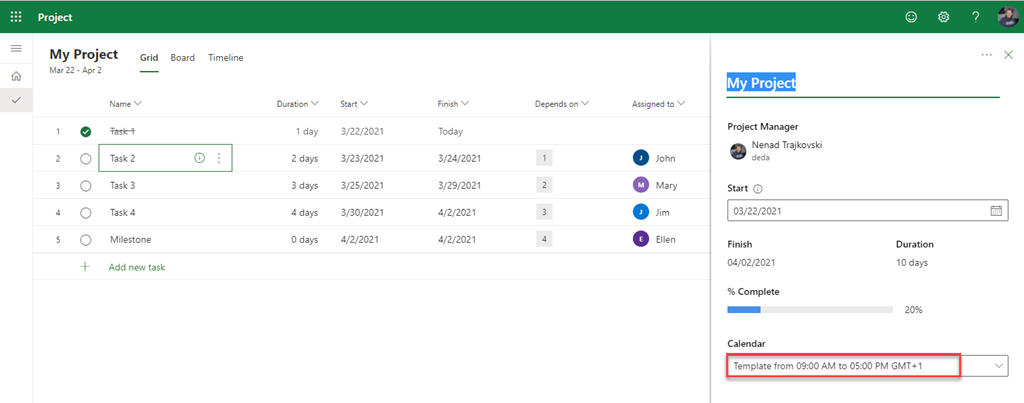Switch to the Board tab
Viewport: 1024px width, 403px height.
pos(182,58)
